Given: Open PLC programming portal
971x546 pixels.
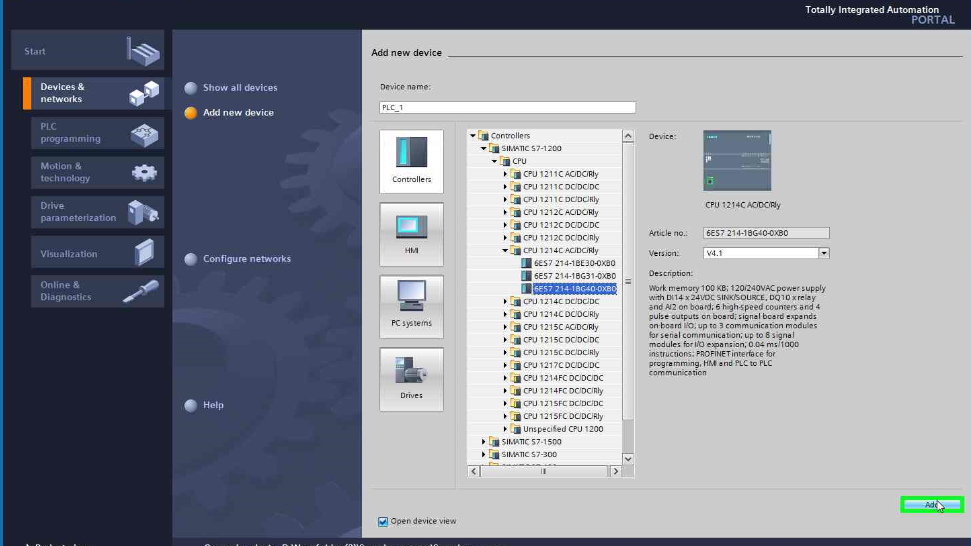Looking at the screenshot, I should point(97,132).
